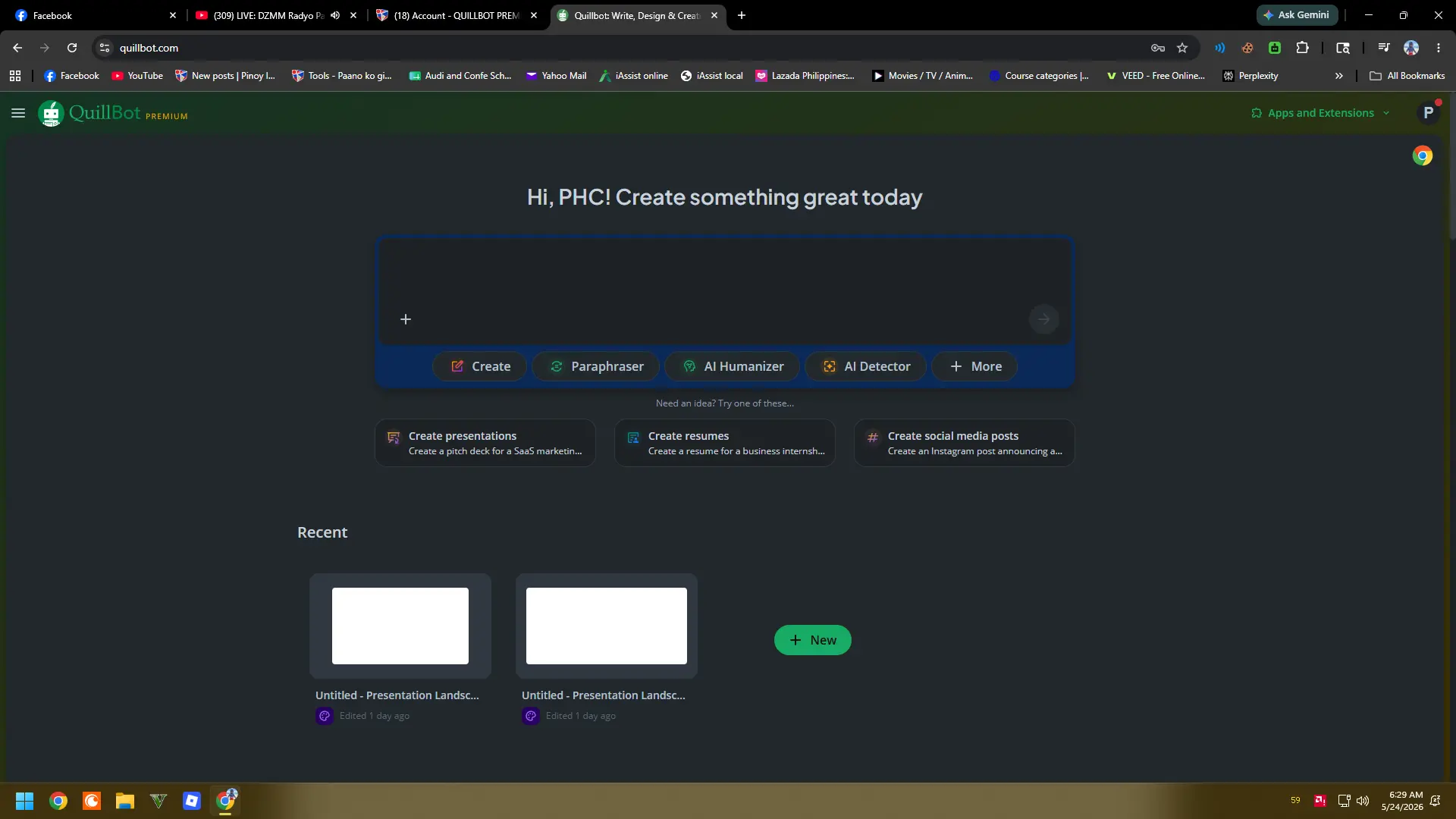Open the Chrome three-dot menu
Viewport: 1456px width, 819px height.
[1439, 48]
